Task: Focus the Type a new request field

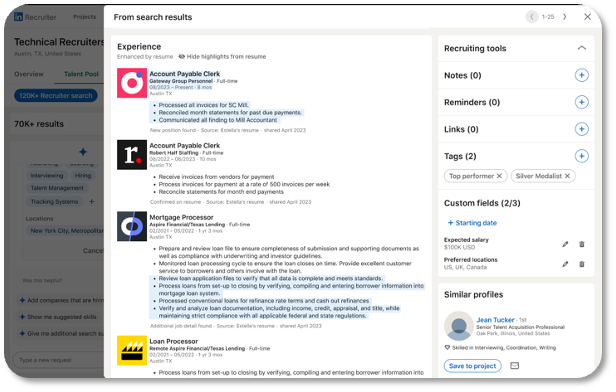Action: click(59, 360)
